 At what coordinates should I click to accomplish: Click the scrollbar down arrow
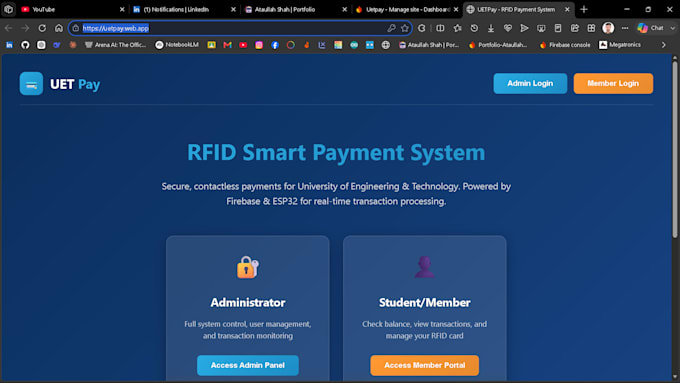click(x=675, y=377)
